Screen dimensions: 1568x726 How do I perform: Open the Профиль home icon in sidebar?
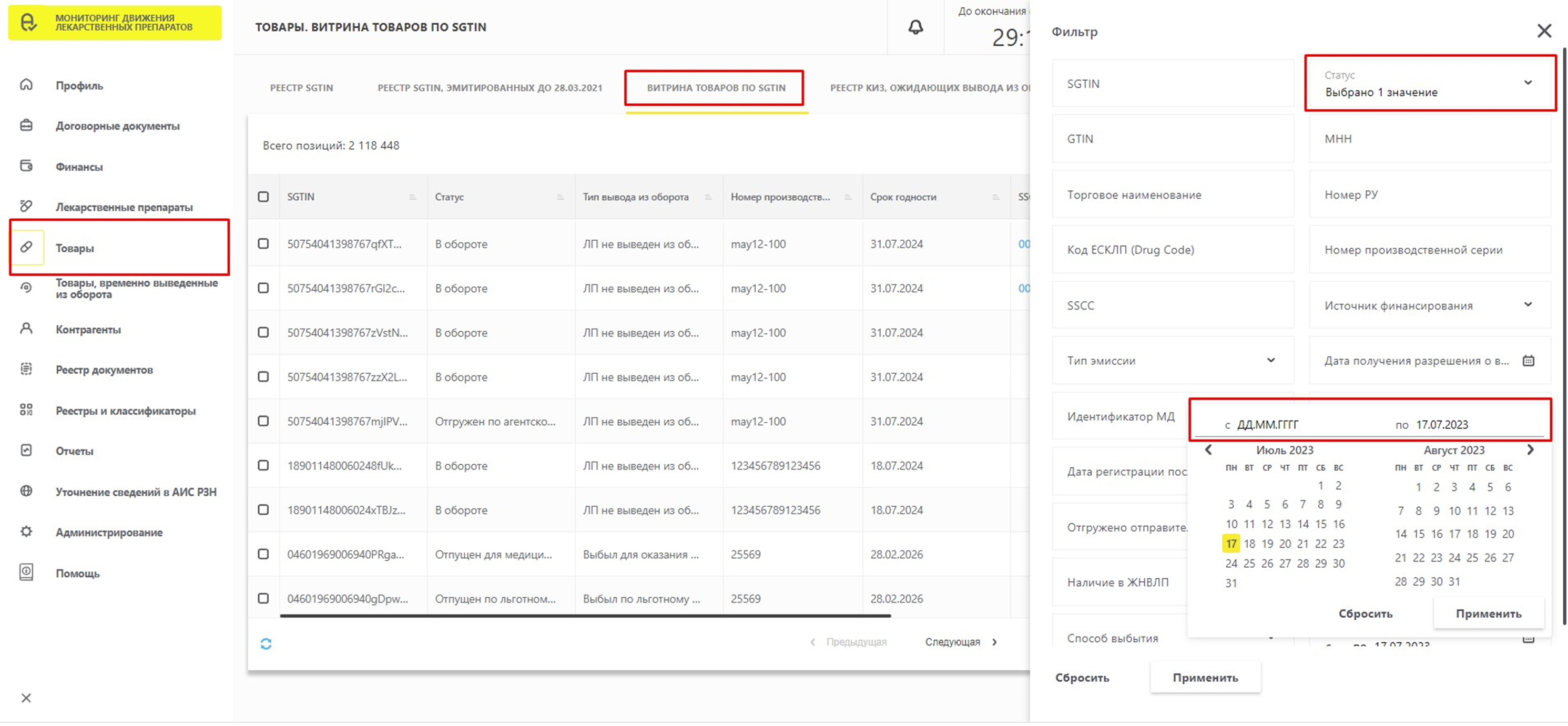coord(26,85)
